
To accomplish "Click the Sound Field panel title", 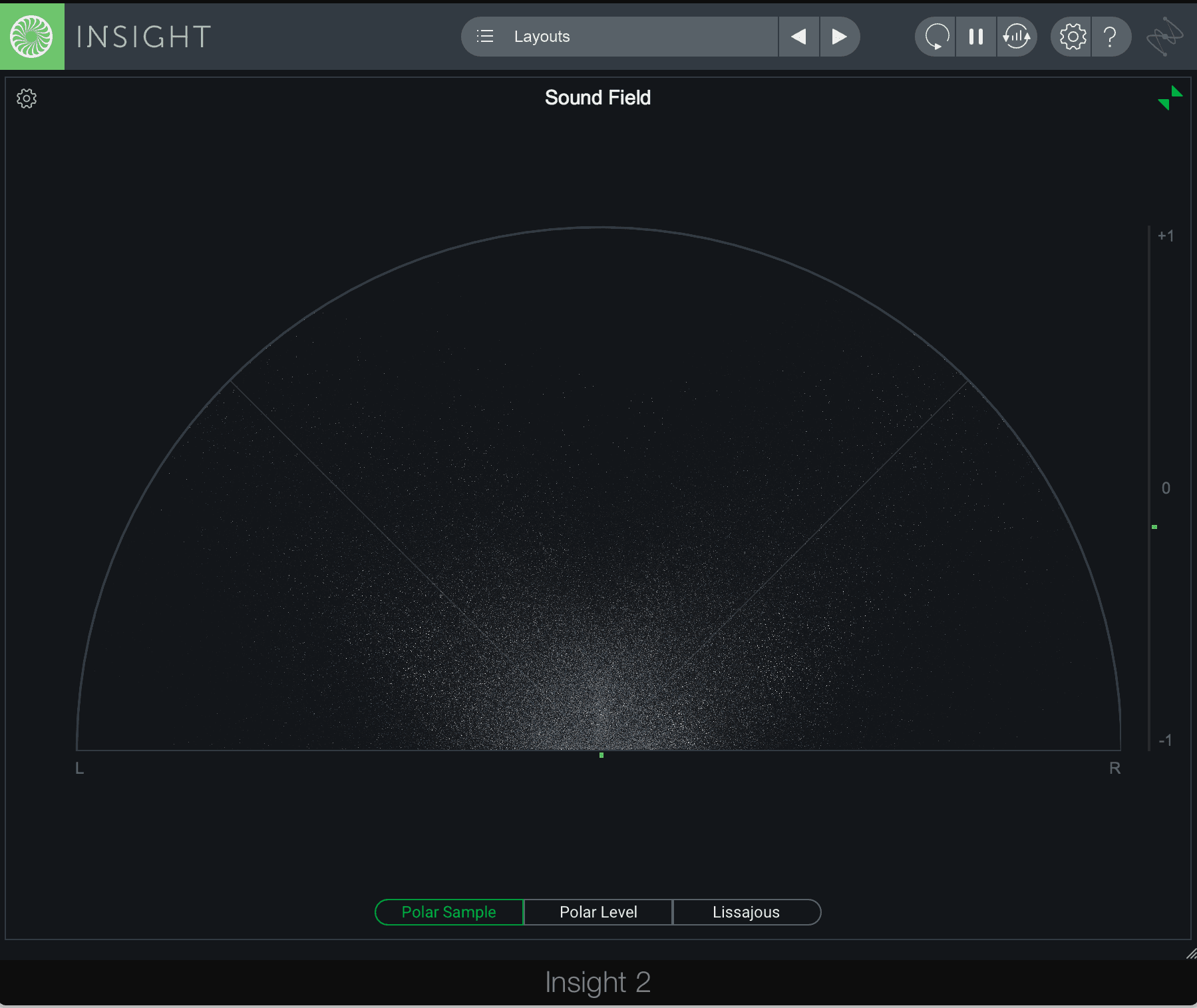I will click(598, 98).
